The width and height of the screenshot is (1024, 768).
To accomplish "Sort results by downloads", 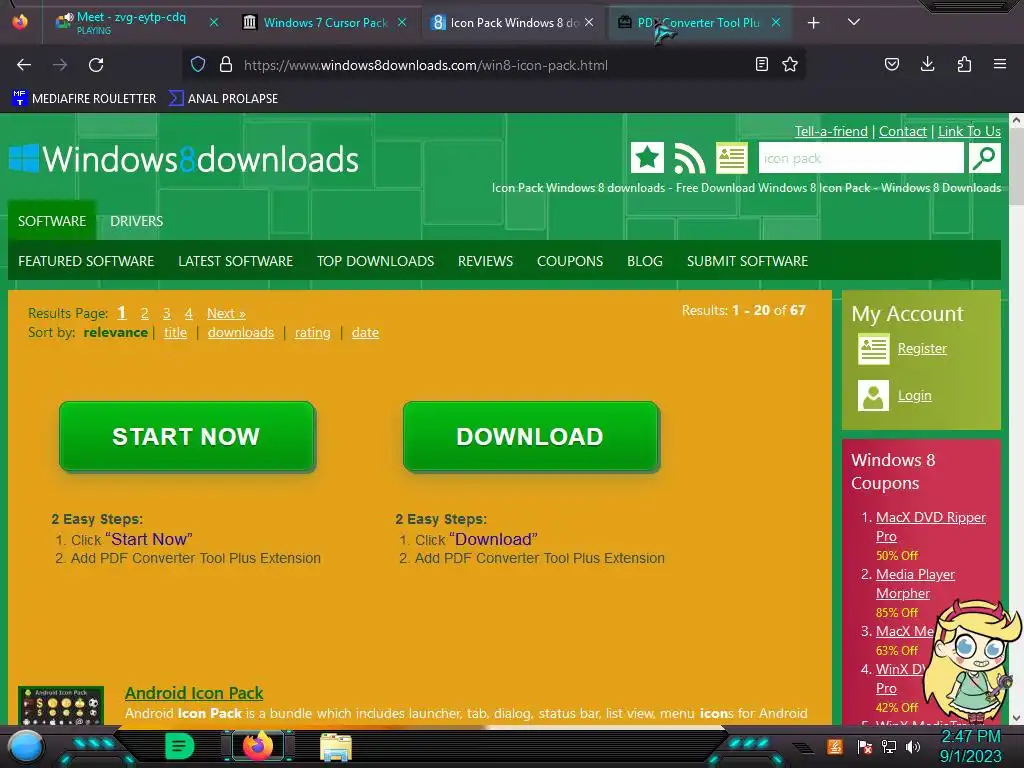I will 241,332.
